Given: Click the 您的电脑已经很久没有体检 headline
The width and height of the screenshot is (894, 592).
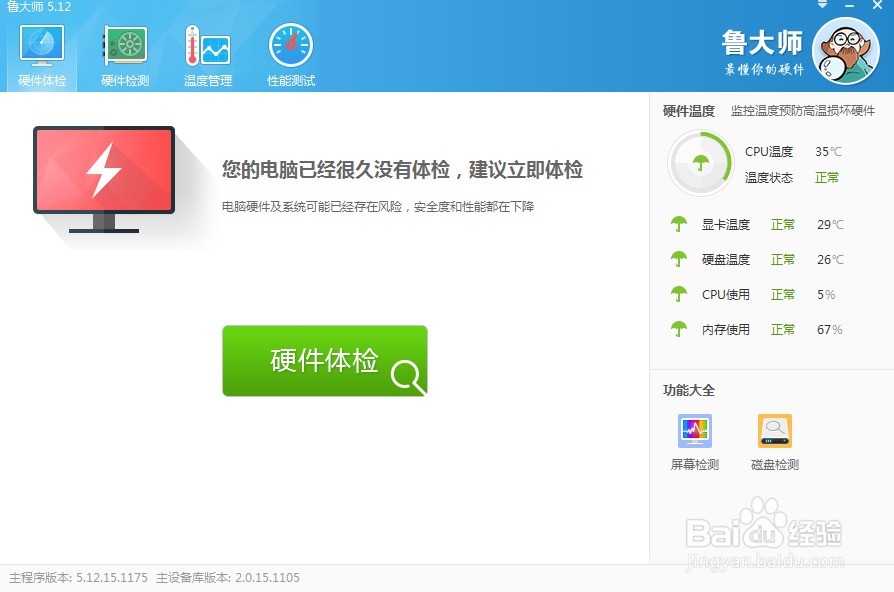Looking at the screenshot, I should pos(402,169).
